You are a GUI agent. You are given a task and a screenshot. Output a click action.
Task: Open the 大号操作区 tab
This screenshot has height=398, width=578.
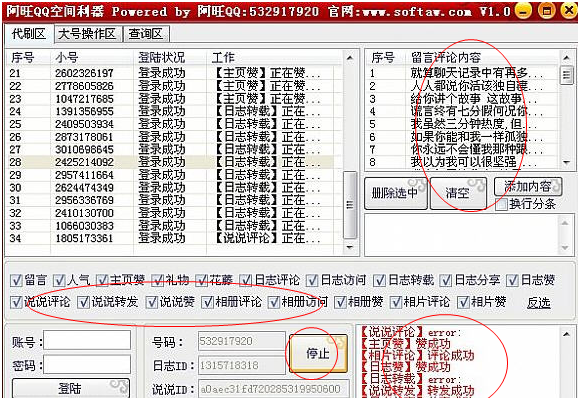pyautogui.click(x=87, y=34)
